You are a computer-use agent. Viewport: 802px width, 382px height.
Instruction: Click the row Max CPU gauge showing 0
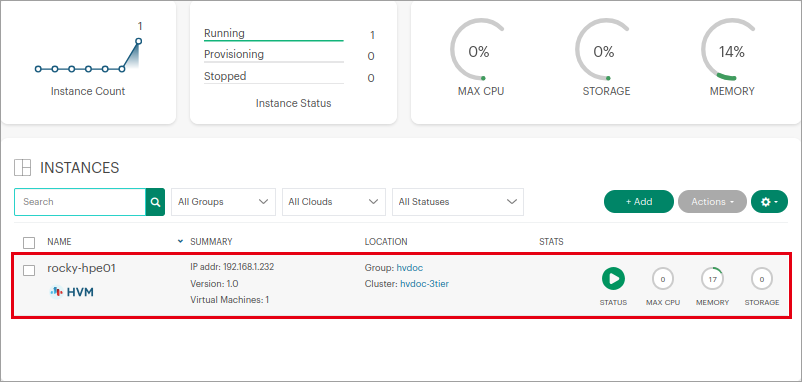663,279
